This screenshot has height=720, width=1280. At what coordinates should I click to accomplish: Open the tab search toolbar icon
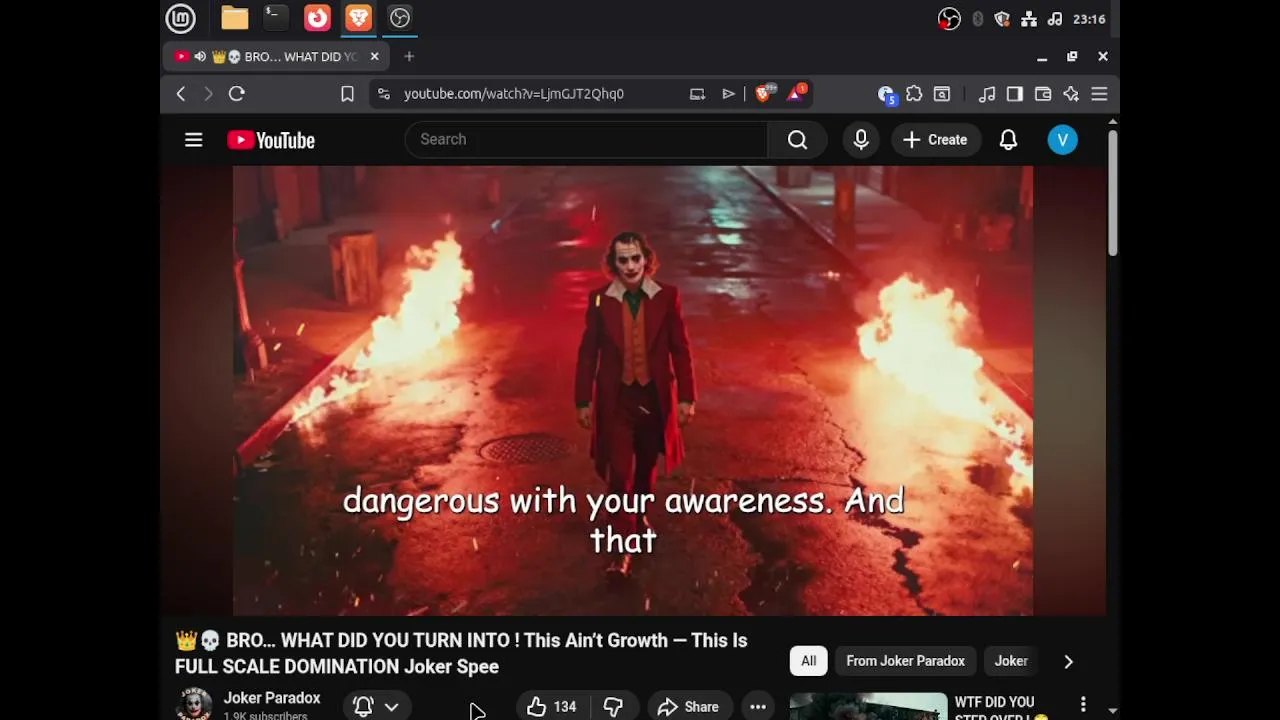coord(942,94)
